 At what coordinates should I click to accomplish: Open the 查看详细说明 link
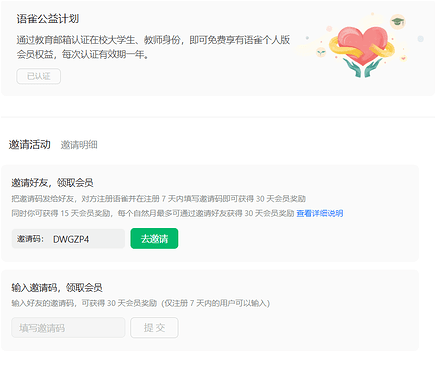pos(320,213)
